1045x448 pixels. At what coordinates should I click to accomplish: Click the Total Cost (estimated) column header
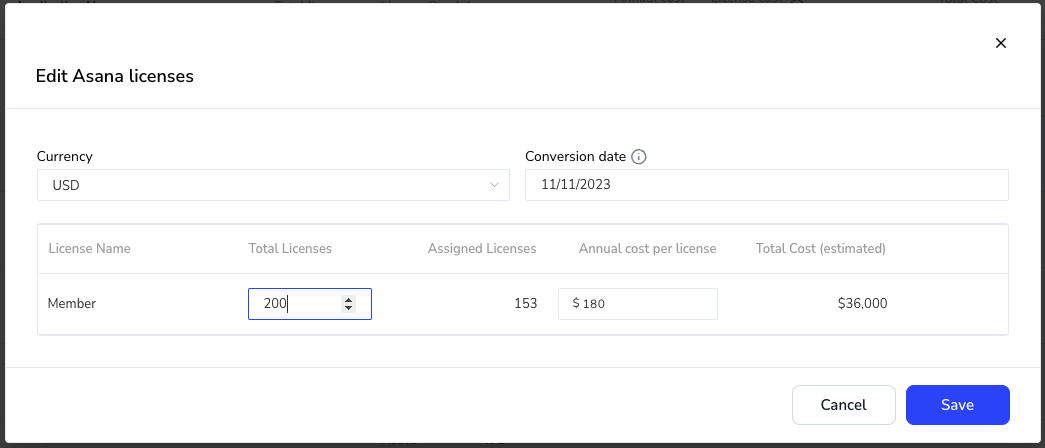820,249
